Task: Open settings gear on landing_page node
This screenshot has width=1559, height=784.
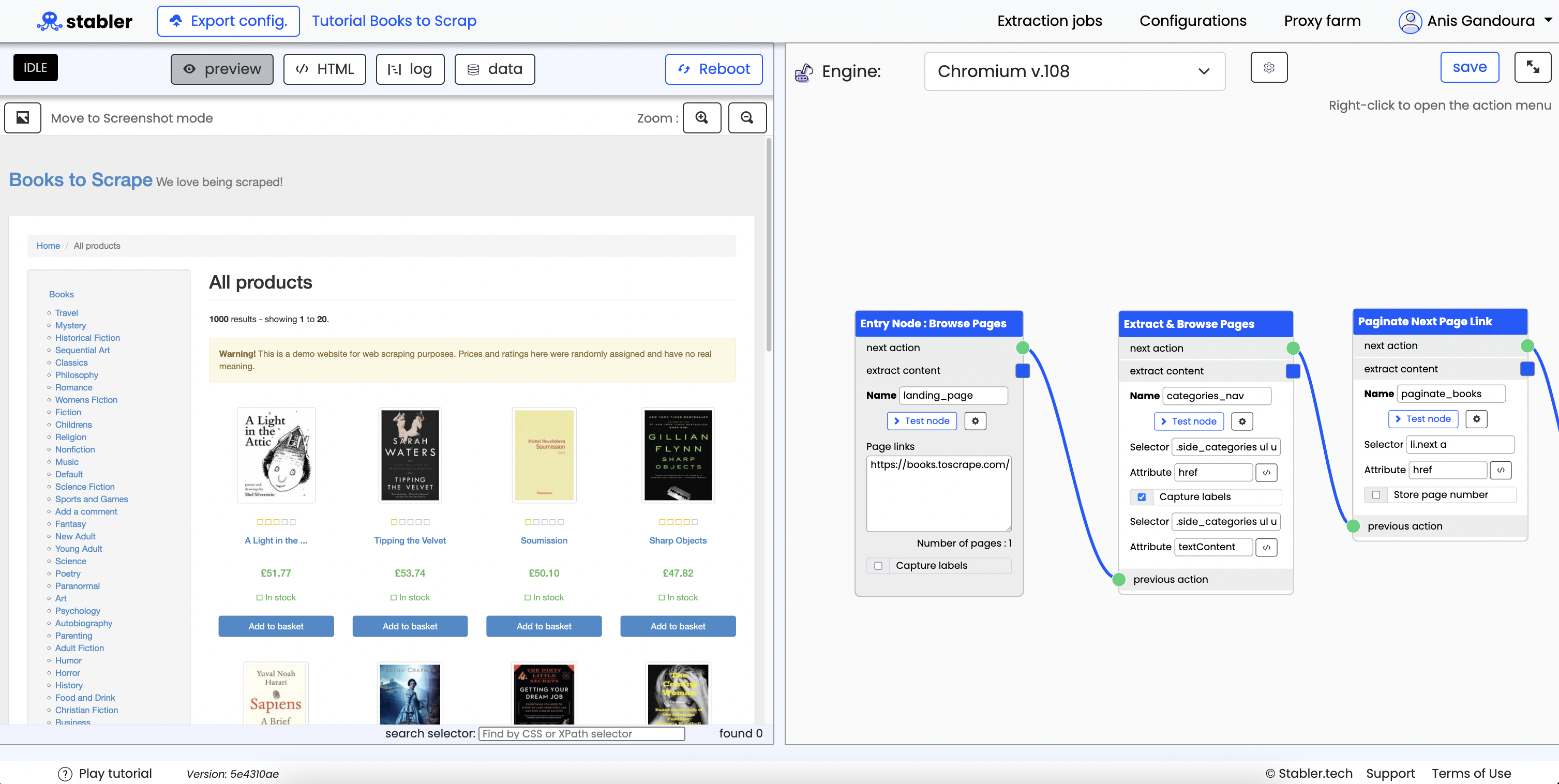Action: pyautogui.click(x=975, y=421)
